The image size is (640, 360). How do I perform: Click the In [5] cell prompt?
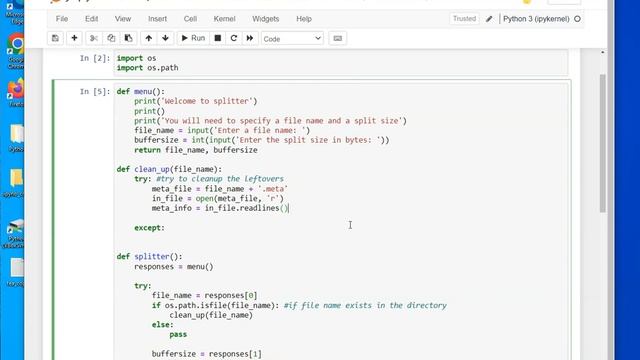coord(95,91)
